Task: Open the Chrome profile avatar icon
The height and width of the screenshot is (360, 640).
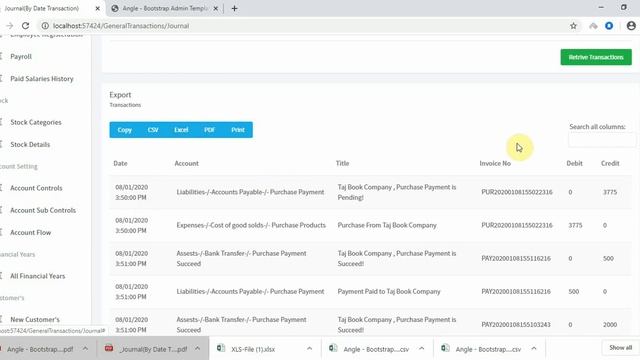Action: (631, 26)
